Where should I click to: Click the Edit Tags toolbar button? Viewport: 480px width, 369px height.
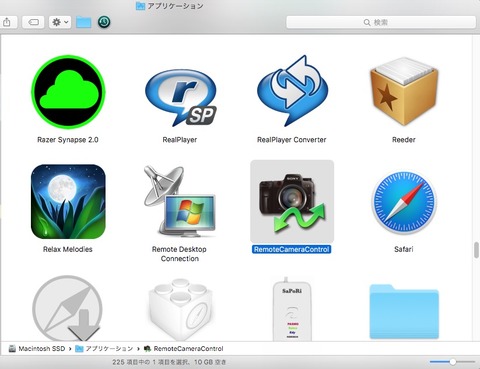[33, 22]
